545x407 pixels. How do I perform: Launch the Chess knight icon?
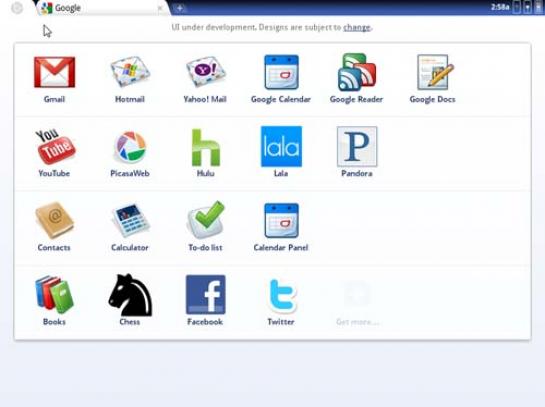[x=130, y=295]
